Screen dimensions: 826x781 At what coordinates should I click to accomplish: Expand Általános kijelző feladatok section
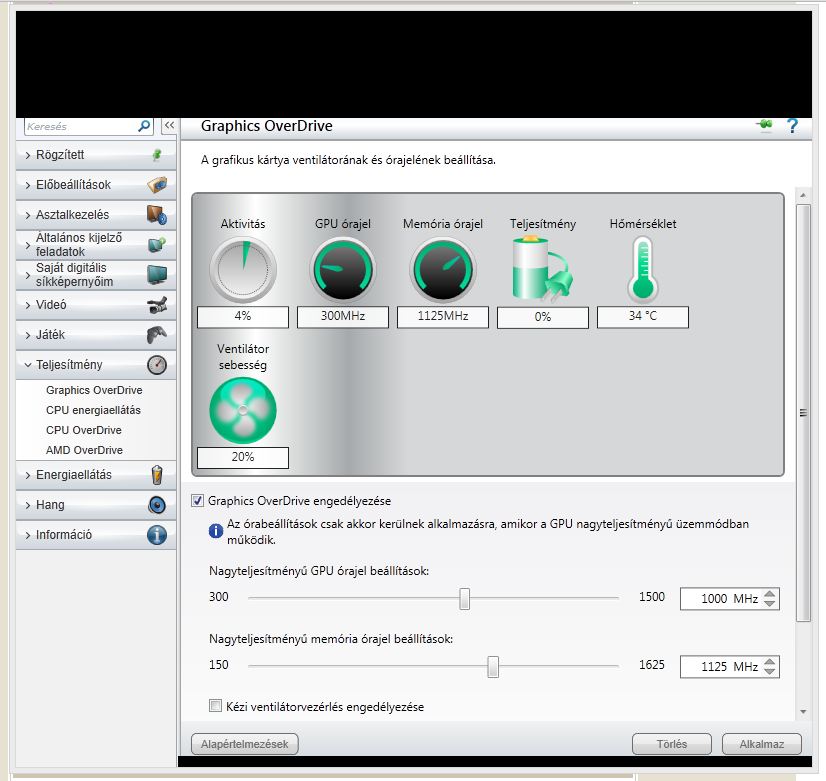click(x=96, y=244)
